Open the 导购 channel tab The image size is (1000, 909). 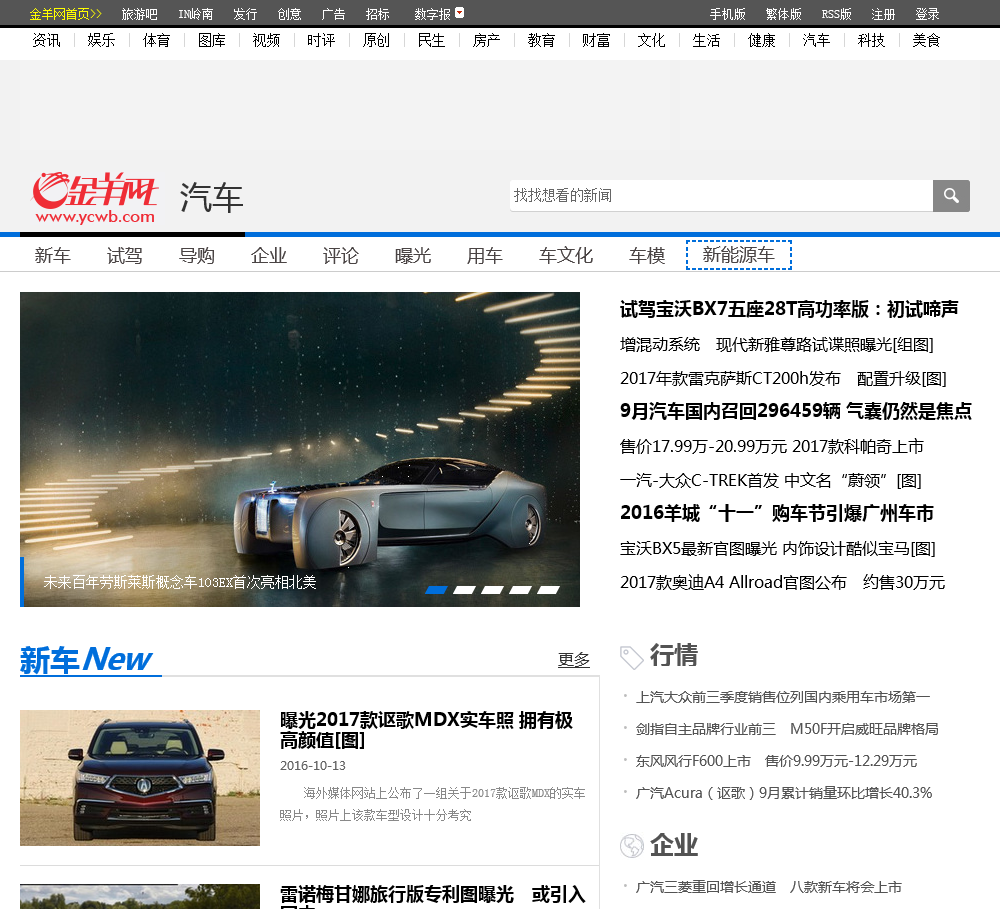pyautogui.click(x=196, y=256)
